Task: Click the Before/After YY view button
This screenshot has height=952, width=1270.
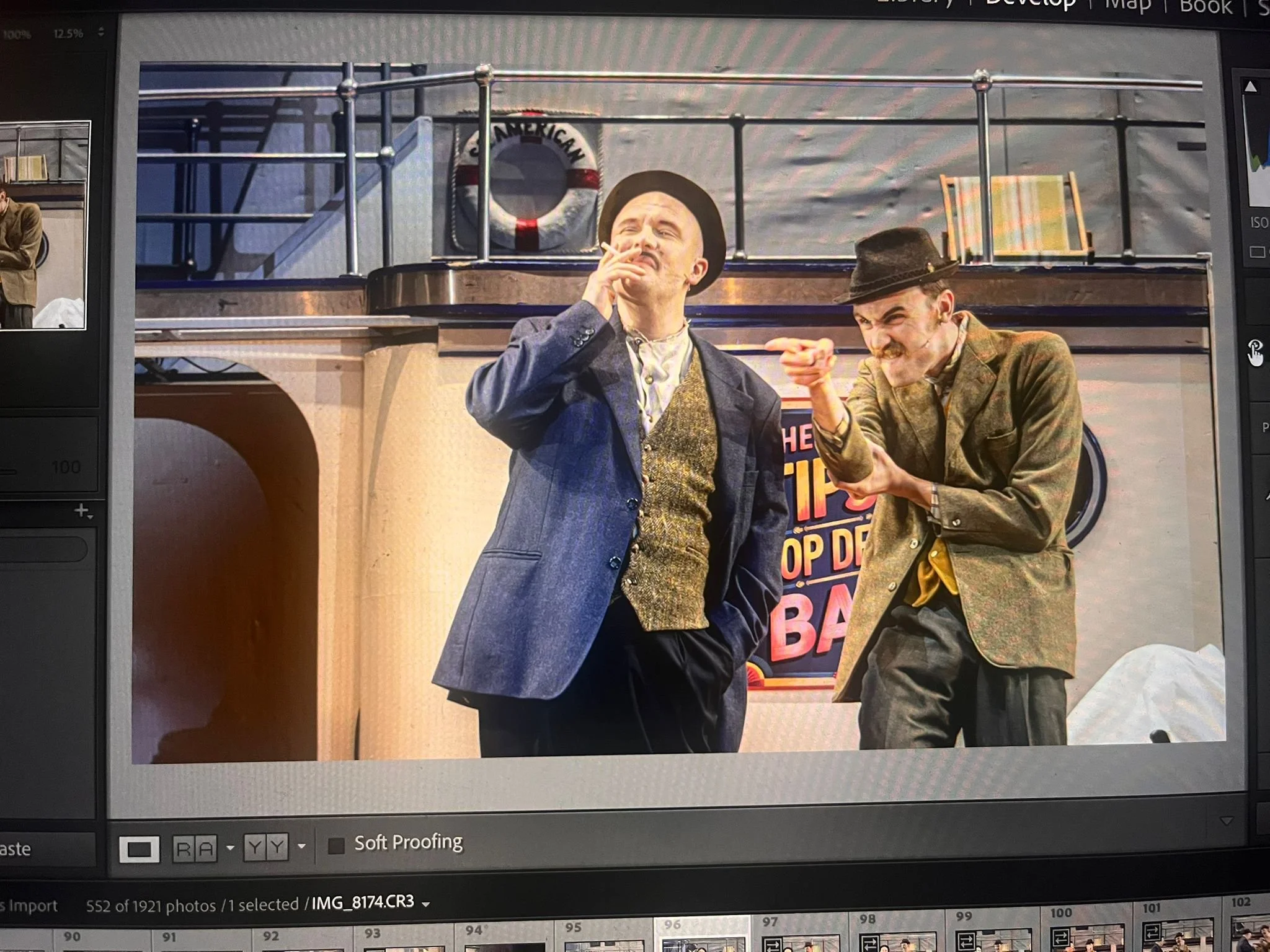Action: [267, 847]
